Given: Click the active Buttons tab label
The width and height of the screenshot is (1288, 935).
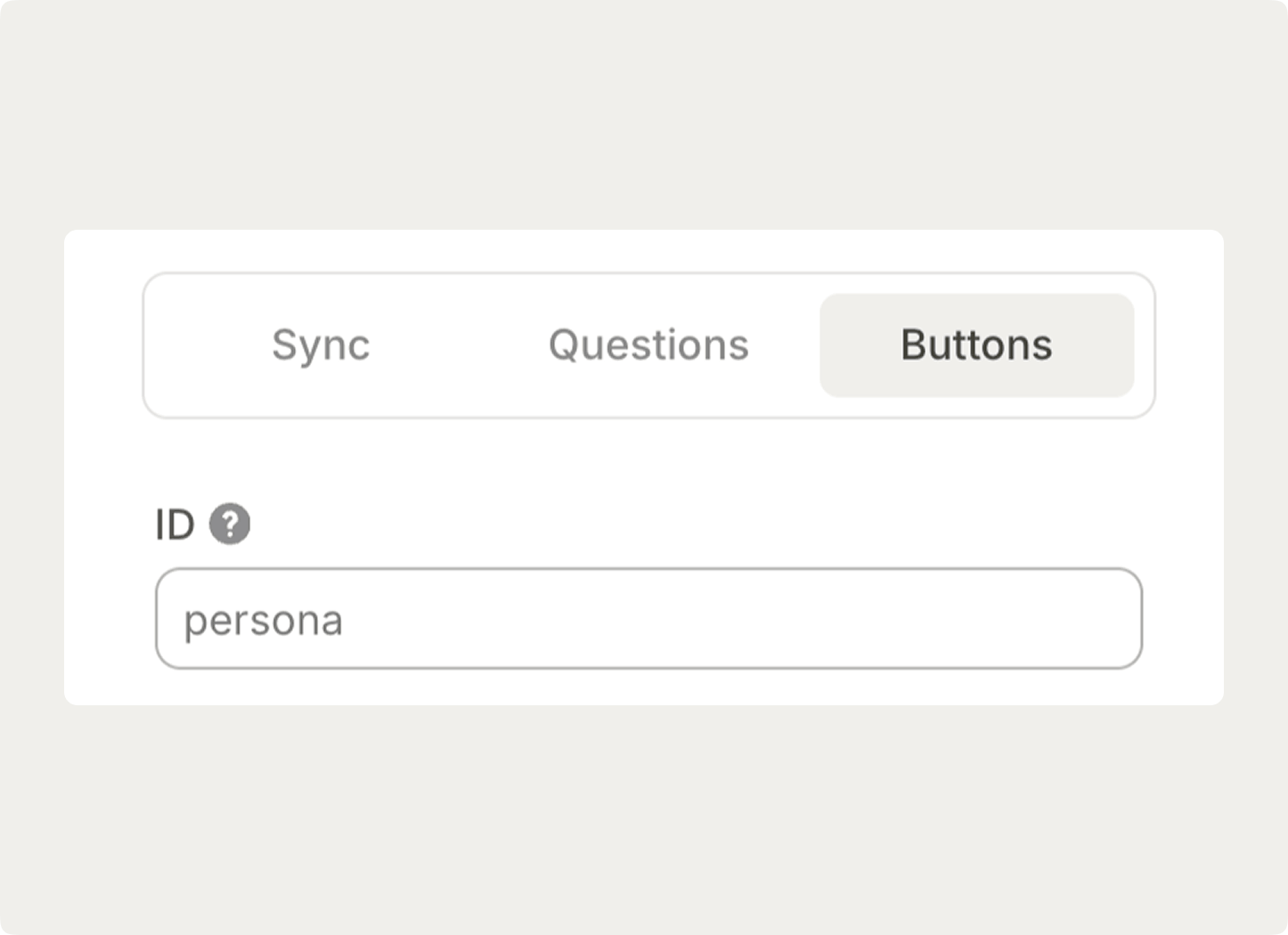Looking at the screenshot, I should point(976,345).
